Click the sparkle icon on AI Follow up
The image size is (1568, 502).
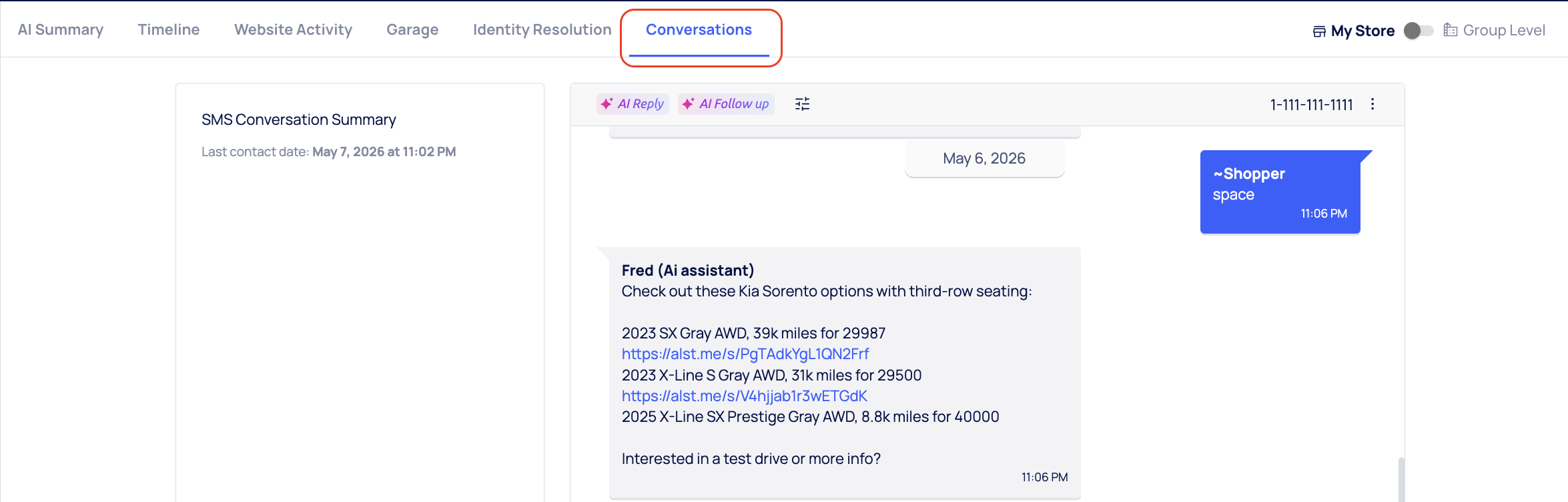click(688, 103)
